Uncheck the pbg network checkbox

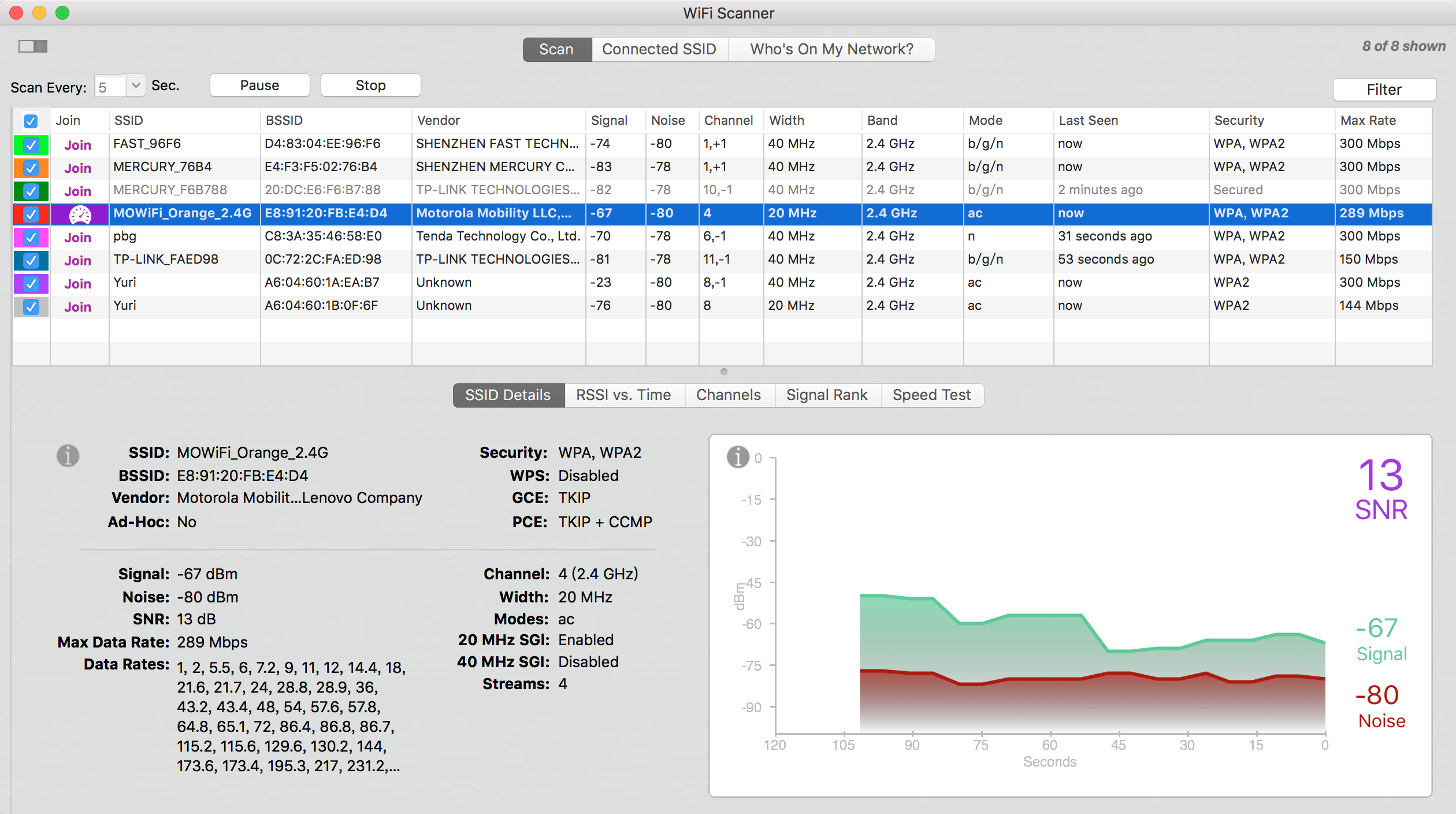(31, 237)
